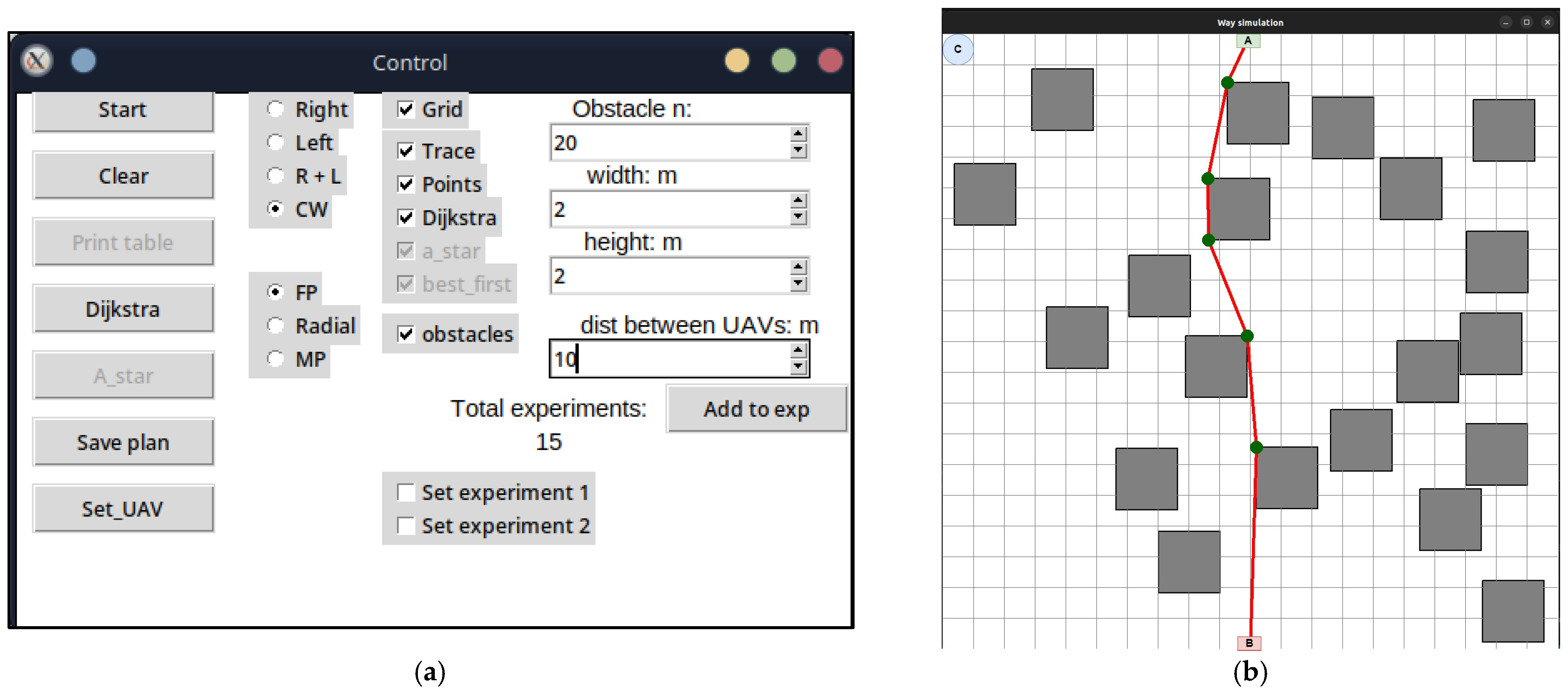
Task: Click the X11 icon in Control titlebar
Action: click(36, 61)
